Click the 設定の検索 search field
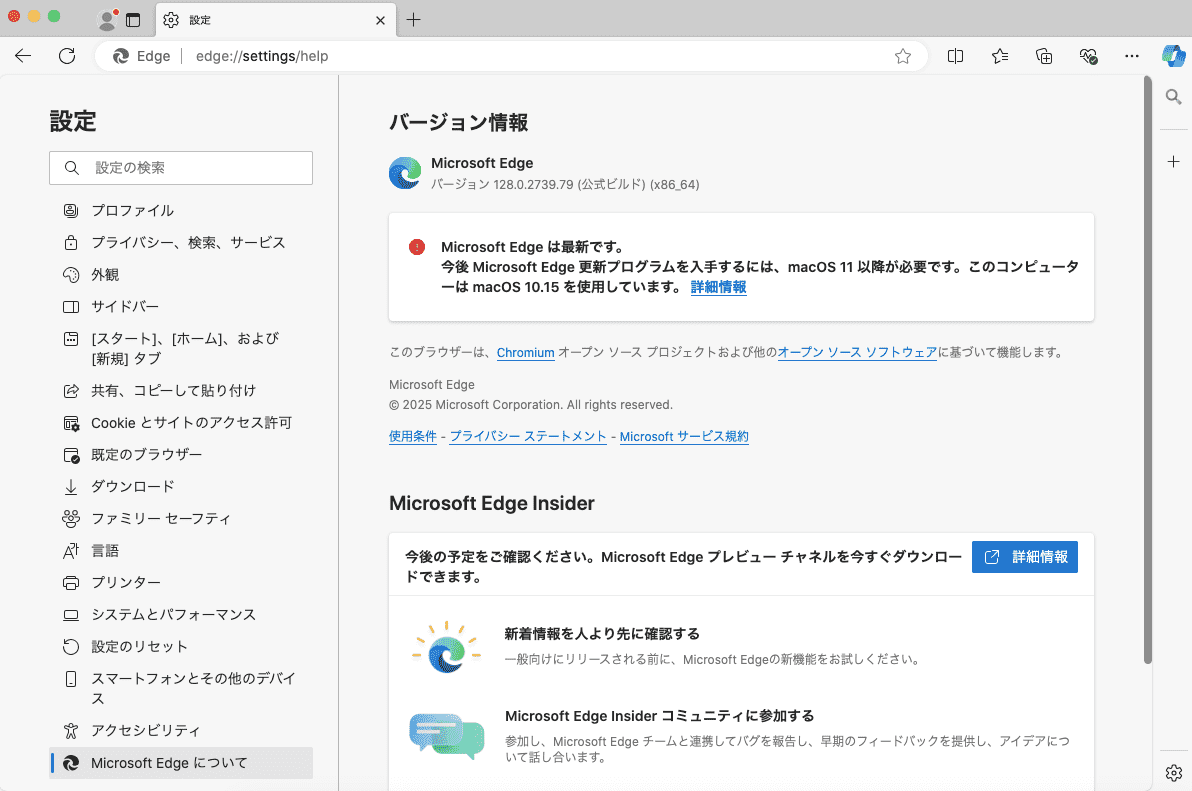 (x=181, y=168)
